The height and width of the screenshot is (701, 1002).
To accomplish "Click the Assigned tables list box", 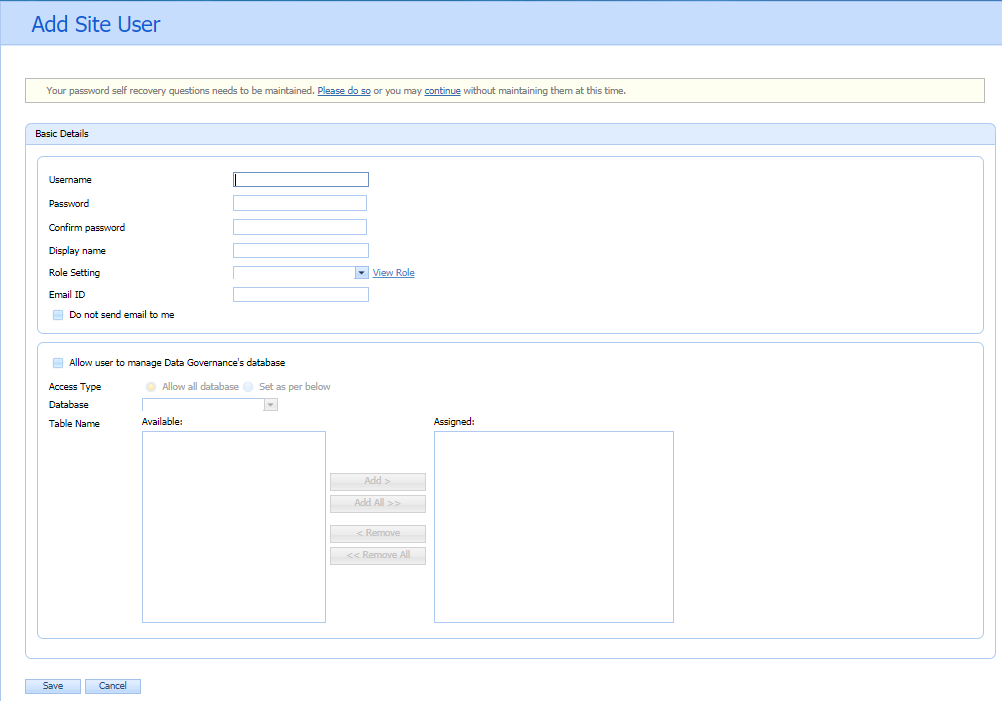I will coord(554,527).
